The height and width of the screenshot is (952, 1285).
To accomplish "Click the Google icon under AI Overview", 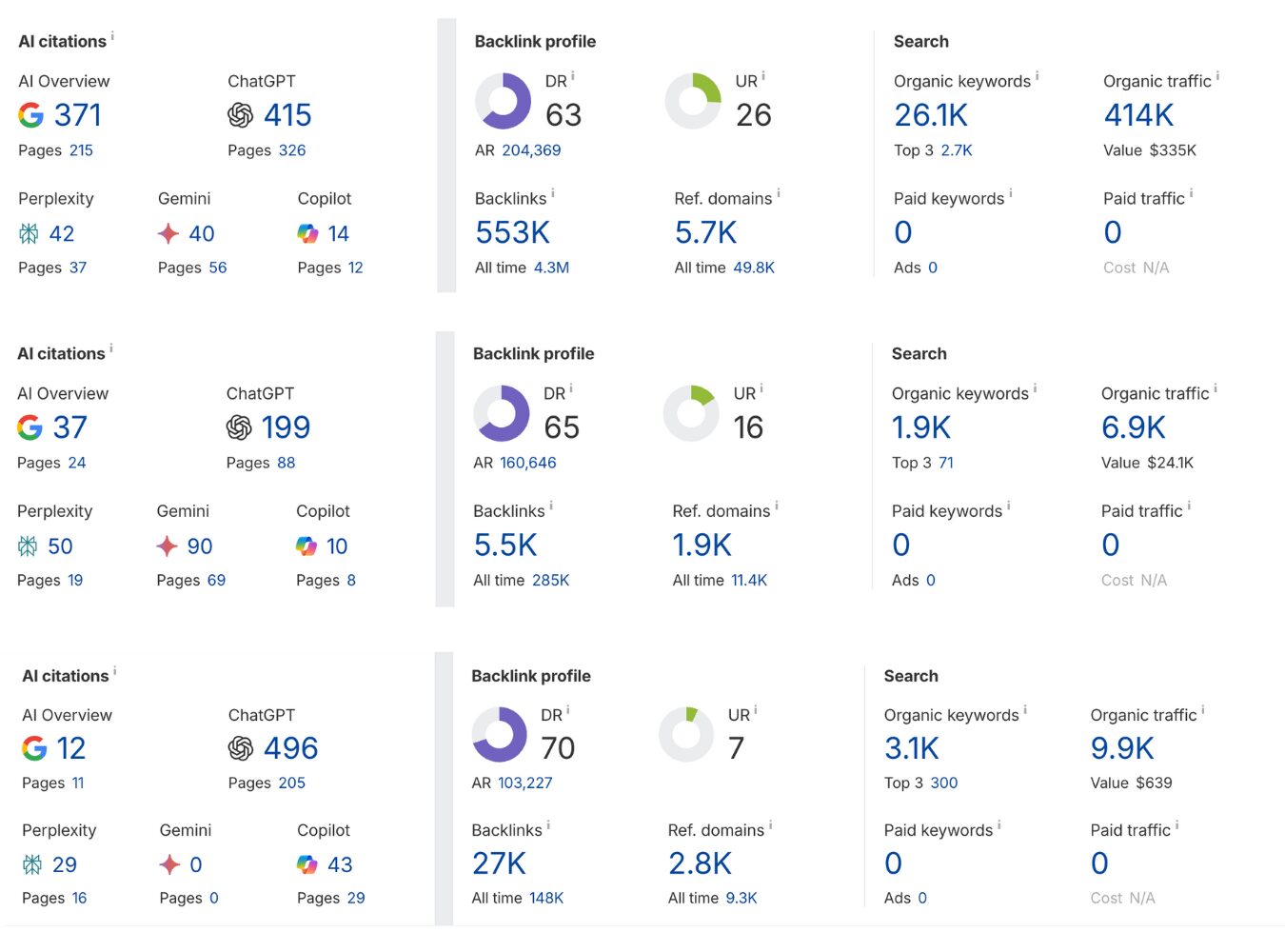I will point(31,115).
